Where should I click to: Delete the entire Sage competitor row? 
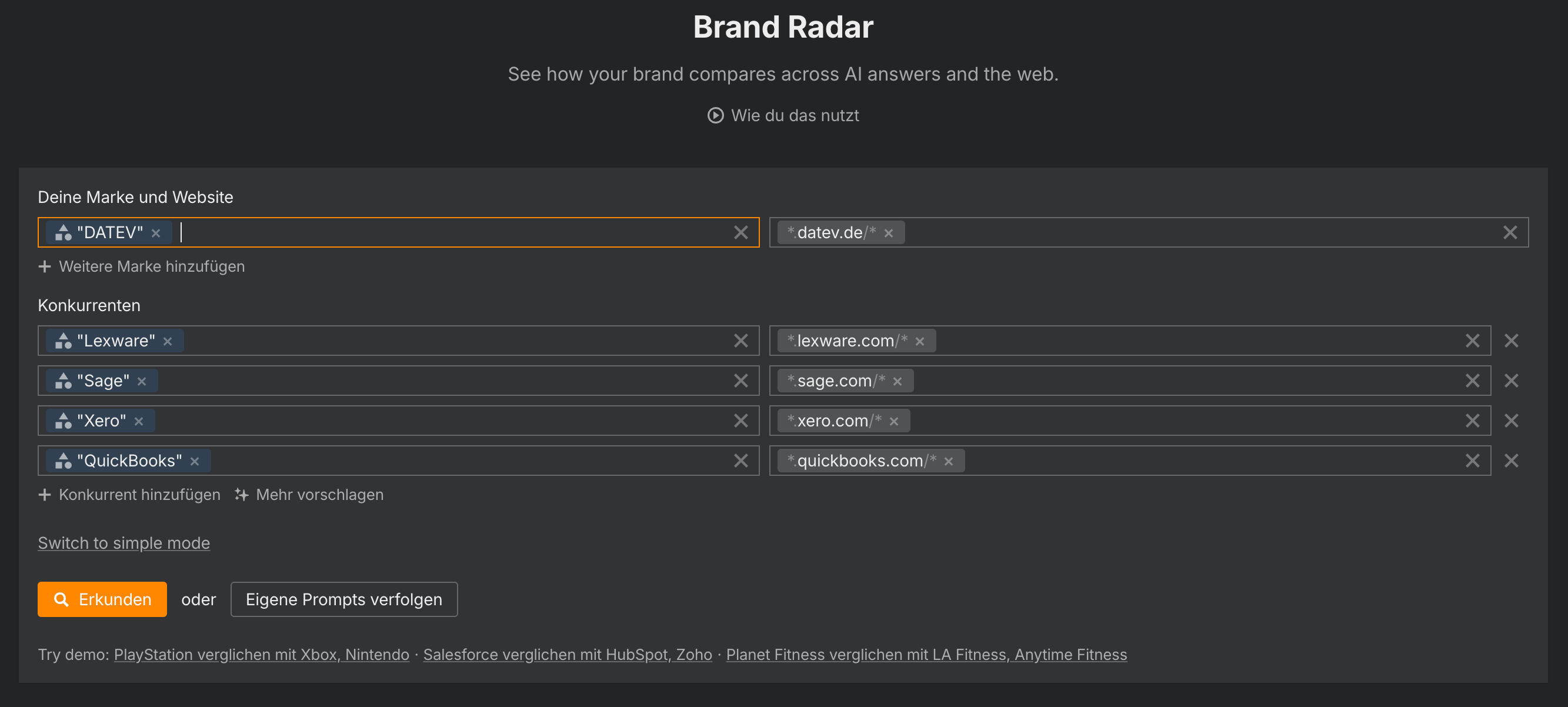point(1511,381)
